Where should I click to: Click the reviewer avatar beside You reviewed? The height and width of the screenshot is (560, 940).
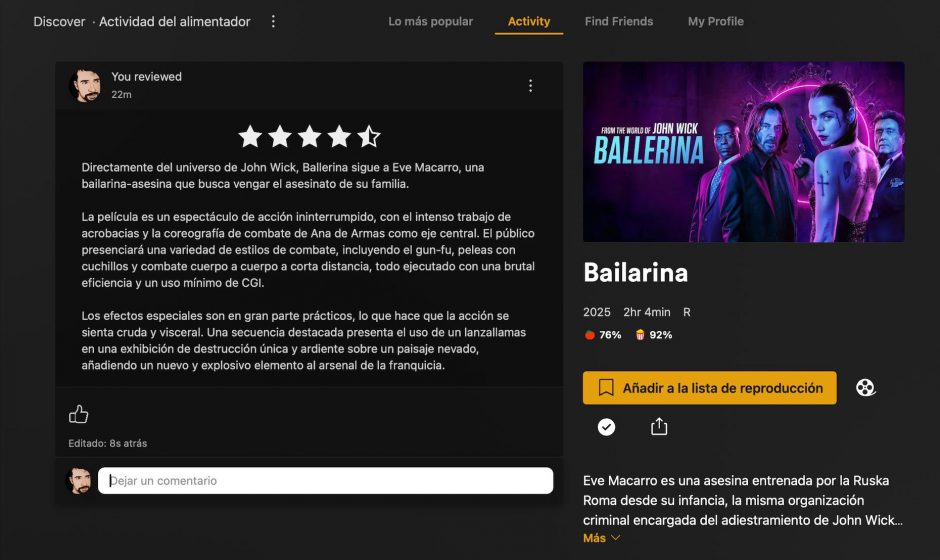click(x=85, y=85)
